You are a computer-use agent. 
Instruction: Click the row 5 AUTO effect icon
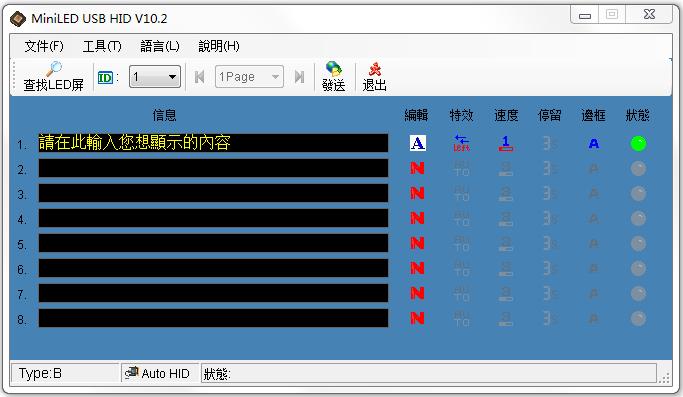[462, 244]
